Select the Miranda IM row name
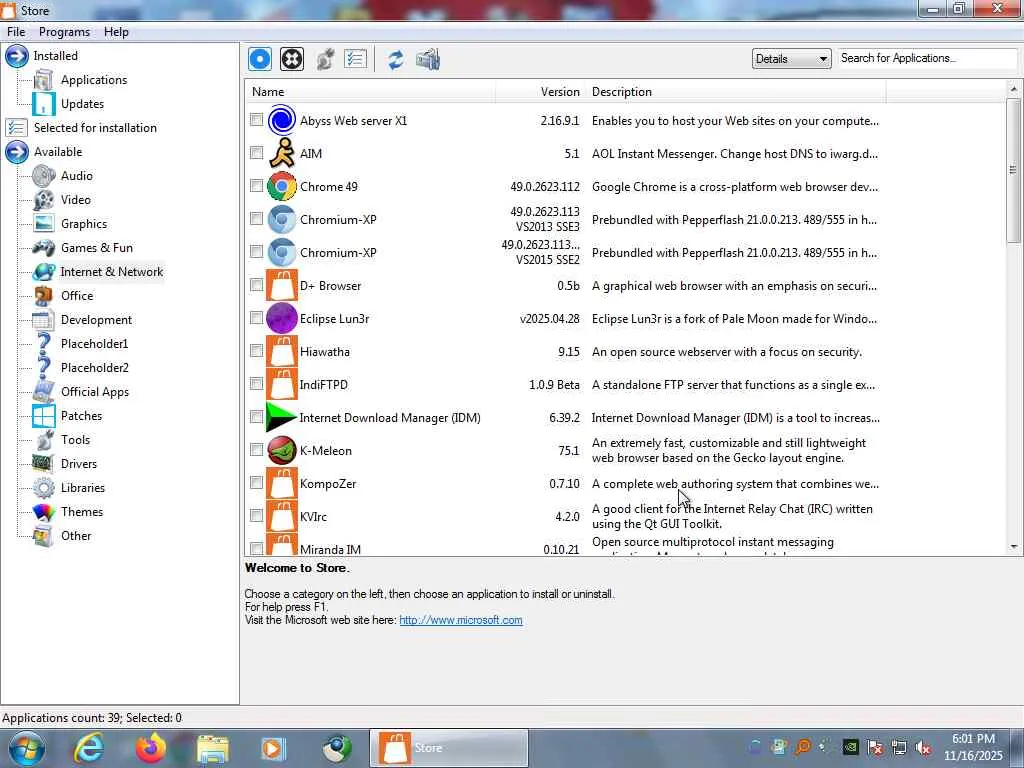Screen dimensions: 1024x768 [x=330, y=549]
